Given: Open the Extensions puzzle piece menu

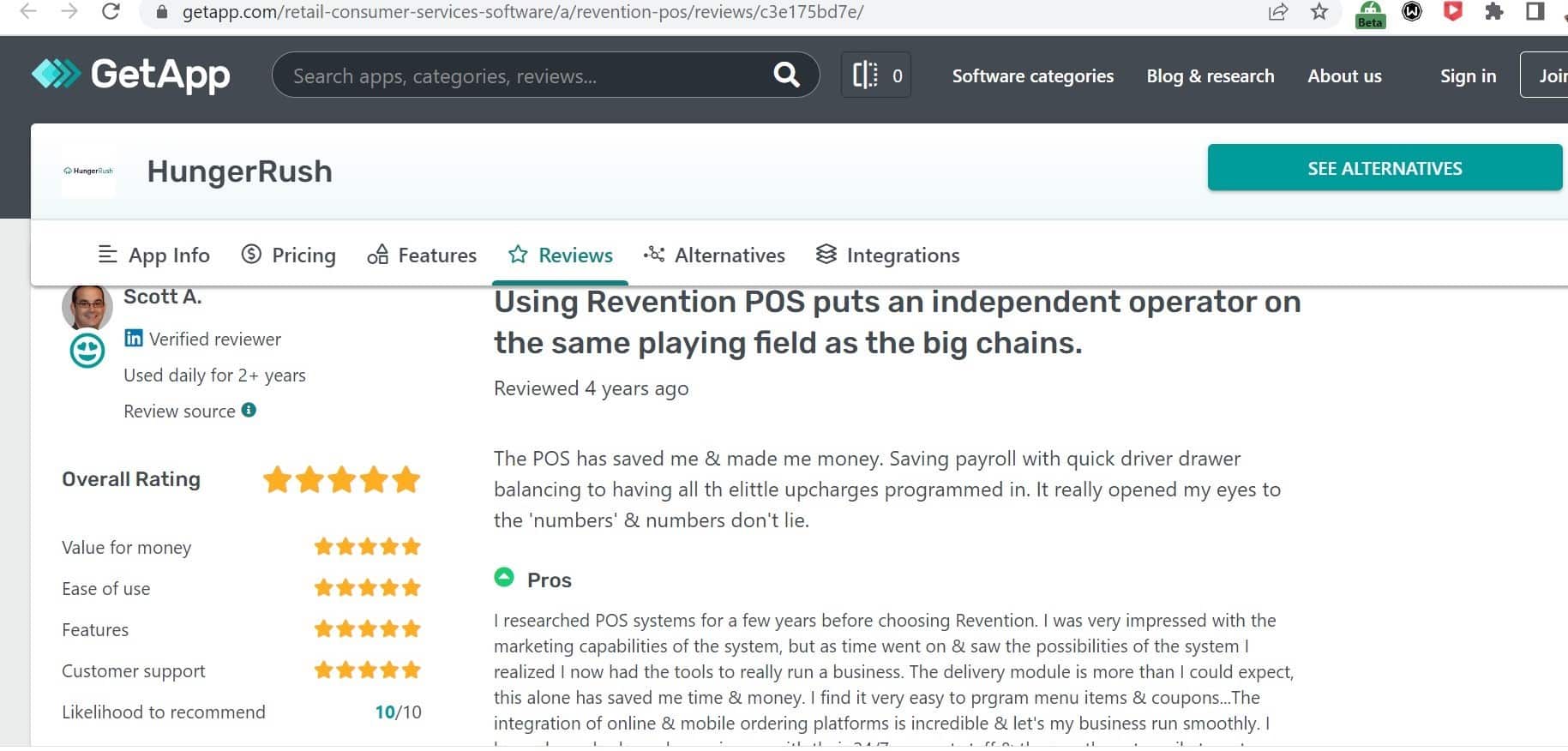Looking at the screenshot, I should pos(1494,11).
